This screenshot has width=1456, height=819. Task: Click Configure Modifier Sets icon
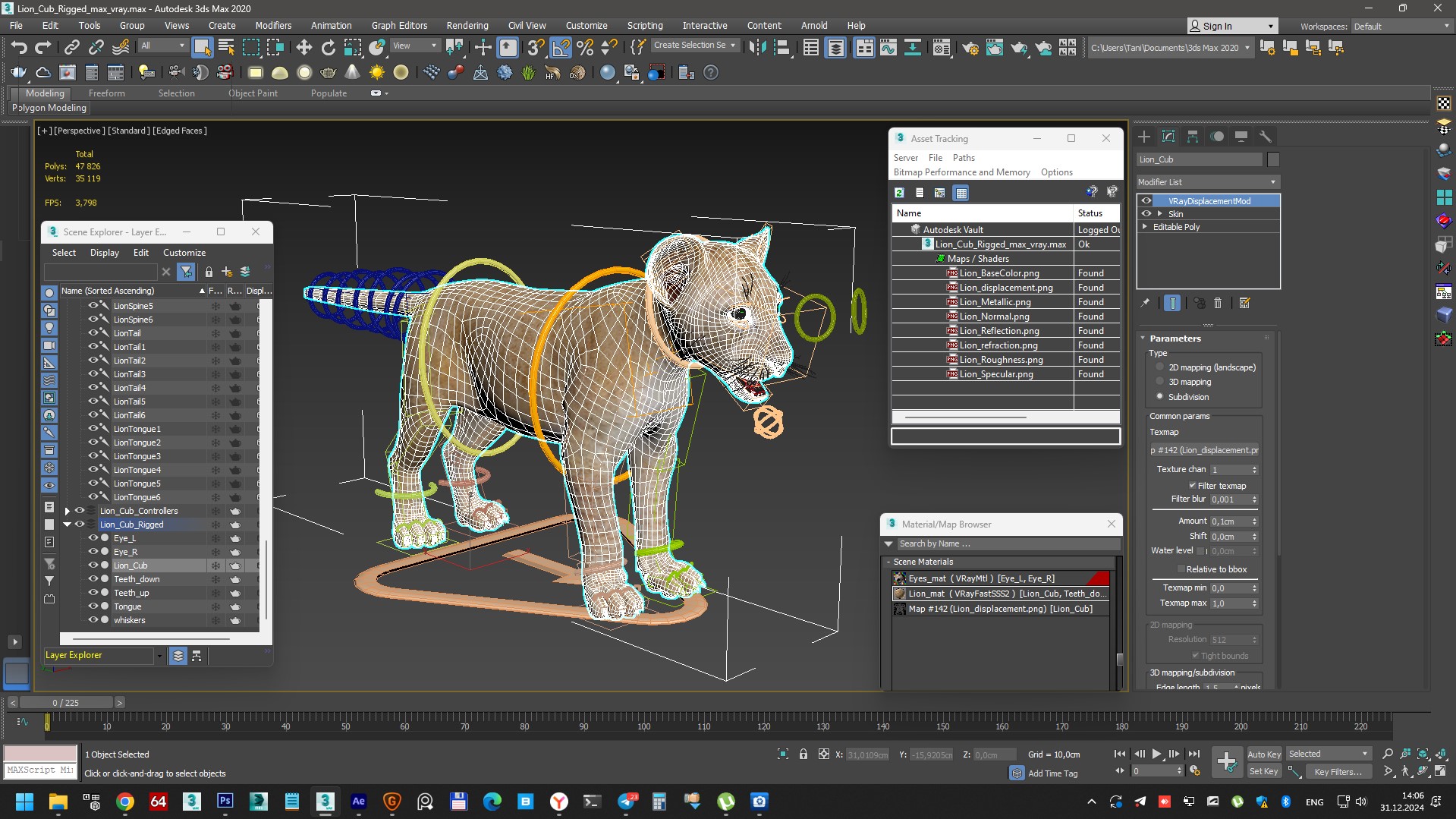tap(1244, 303)
